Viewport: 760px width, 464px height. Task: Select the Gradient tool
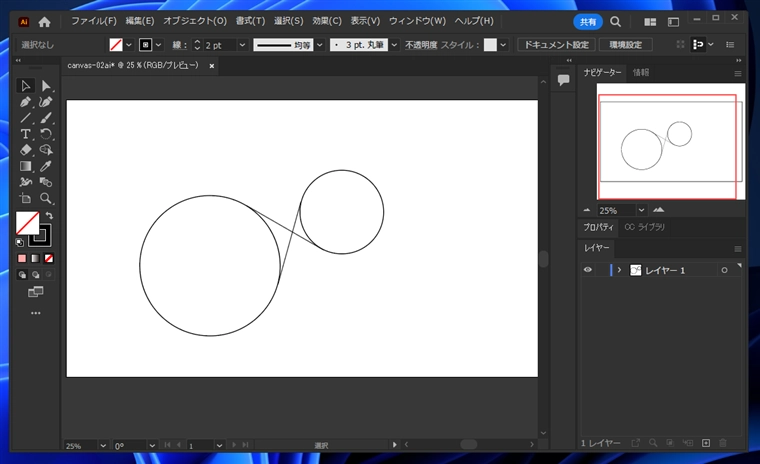25,166
